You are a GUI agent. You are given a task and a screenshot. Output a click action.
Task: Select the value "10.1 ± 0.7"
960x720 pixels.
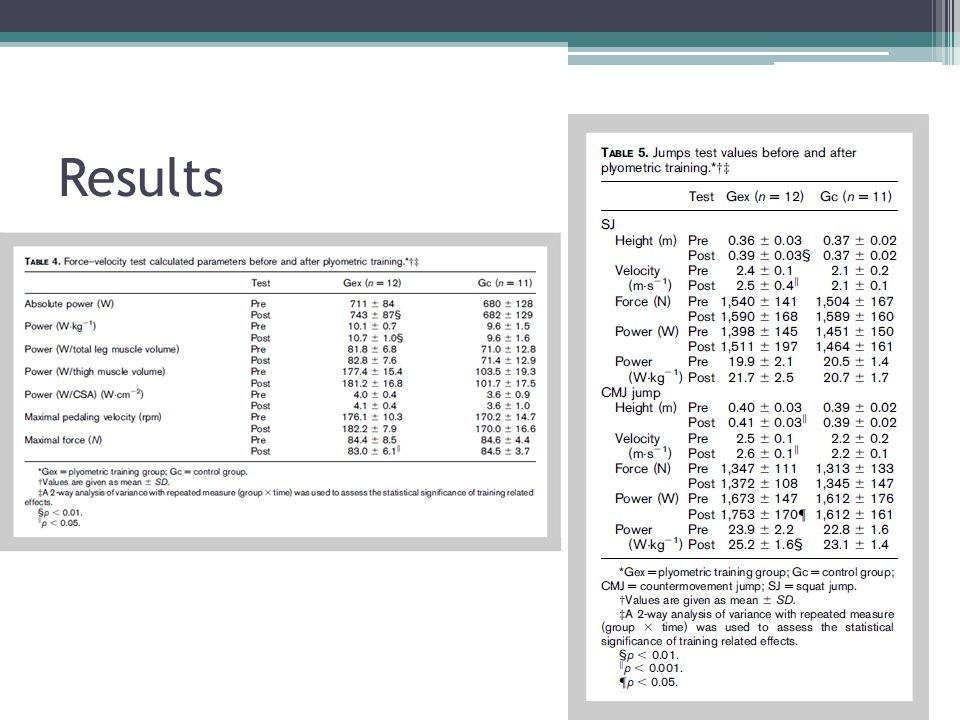(372, 326)
